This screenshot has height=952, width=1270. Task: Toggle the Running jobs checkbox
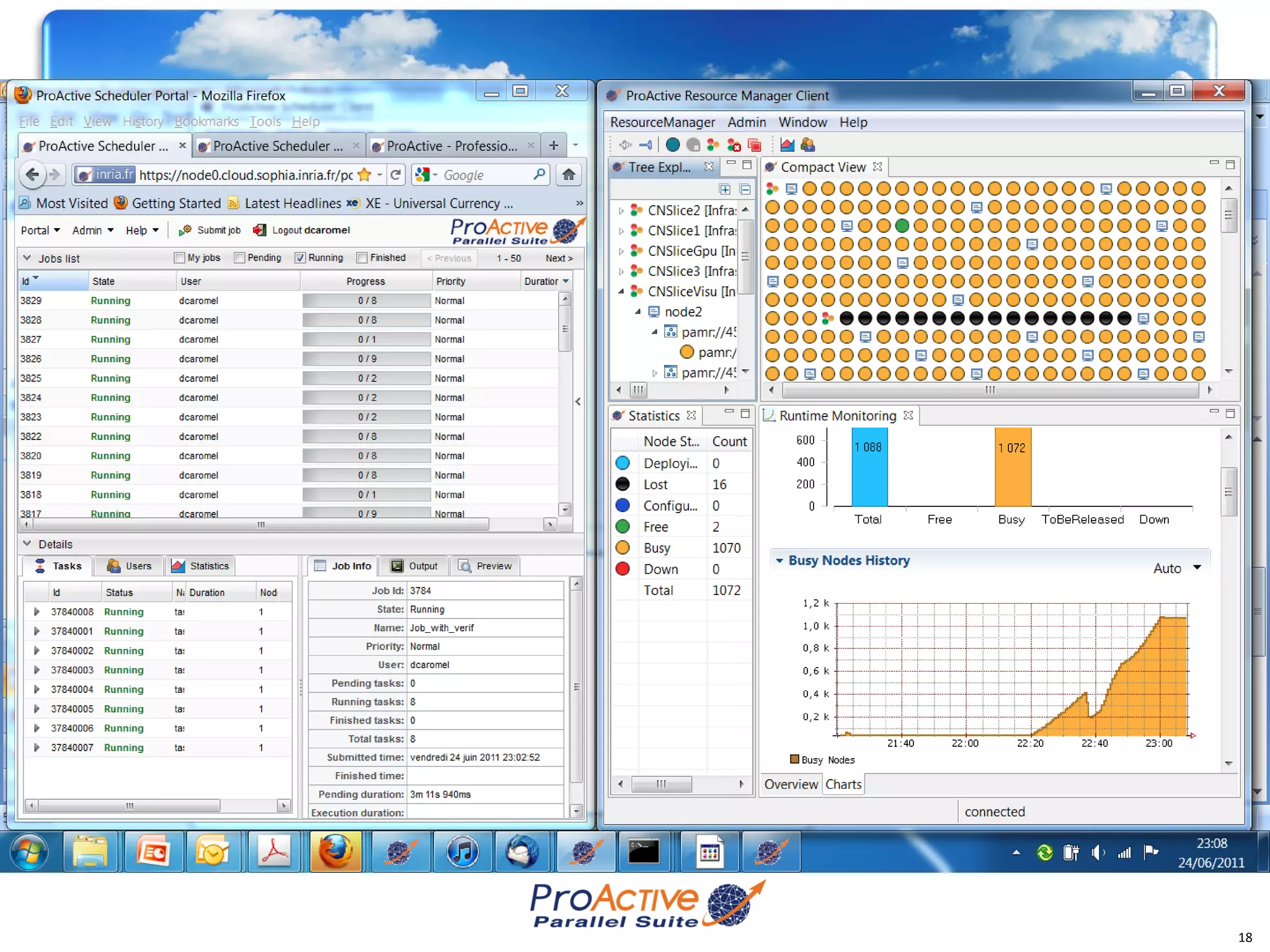[300, 258]
